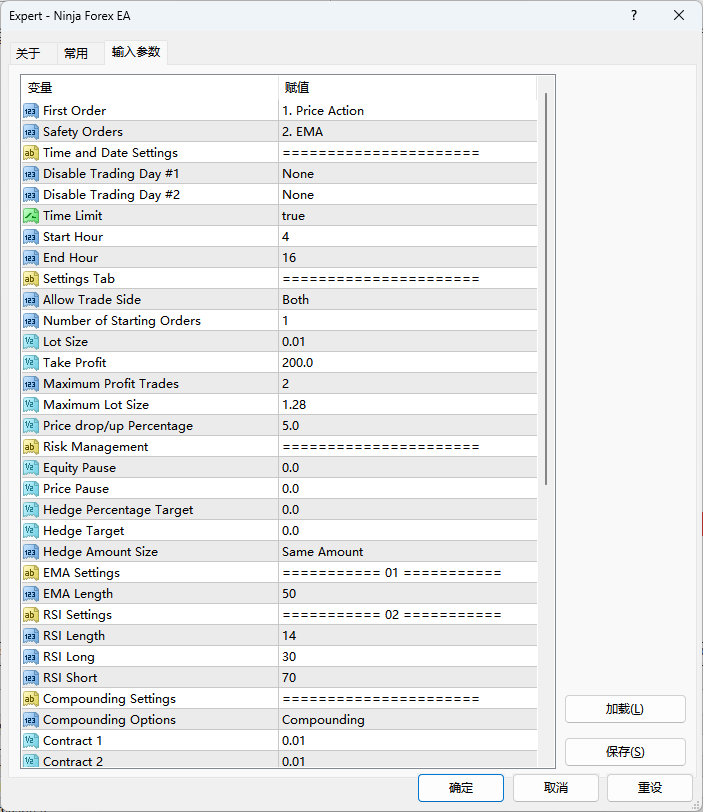Select the RSI Settings row label
The height and width of the screenshot is (812, 703).
78,615
